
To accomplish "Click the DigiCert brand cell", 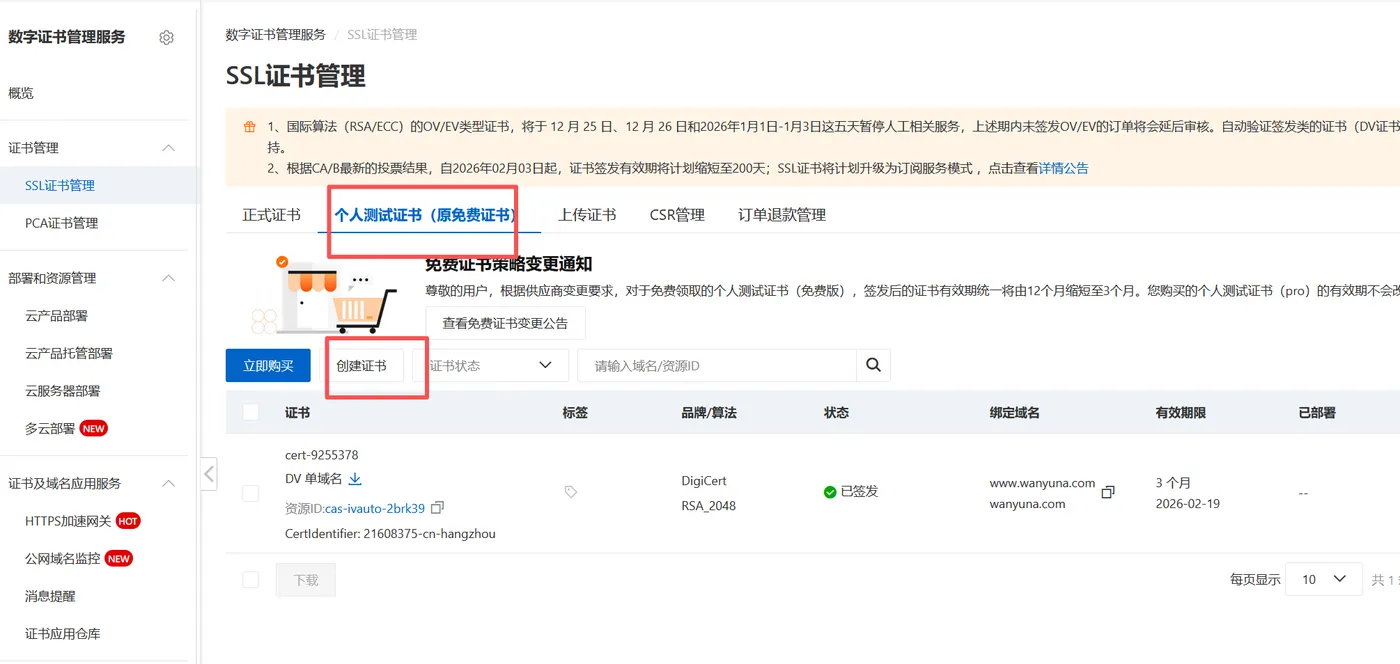I will coord(706,481).
